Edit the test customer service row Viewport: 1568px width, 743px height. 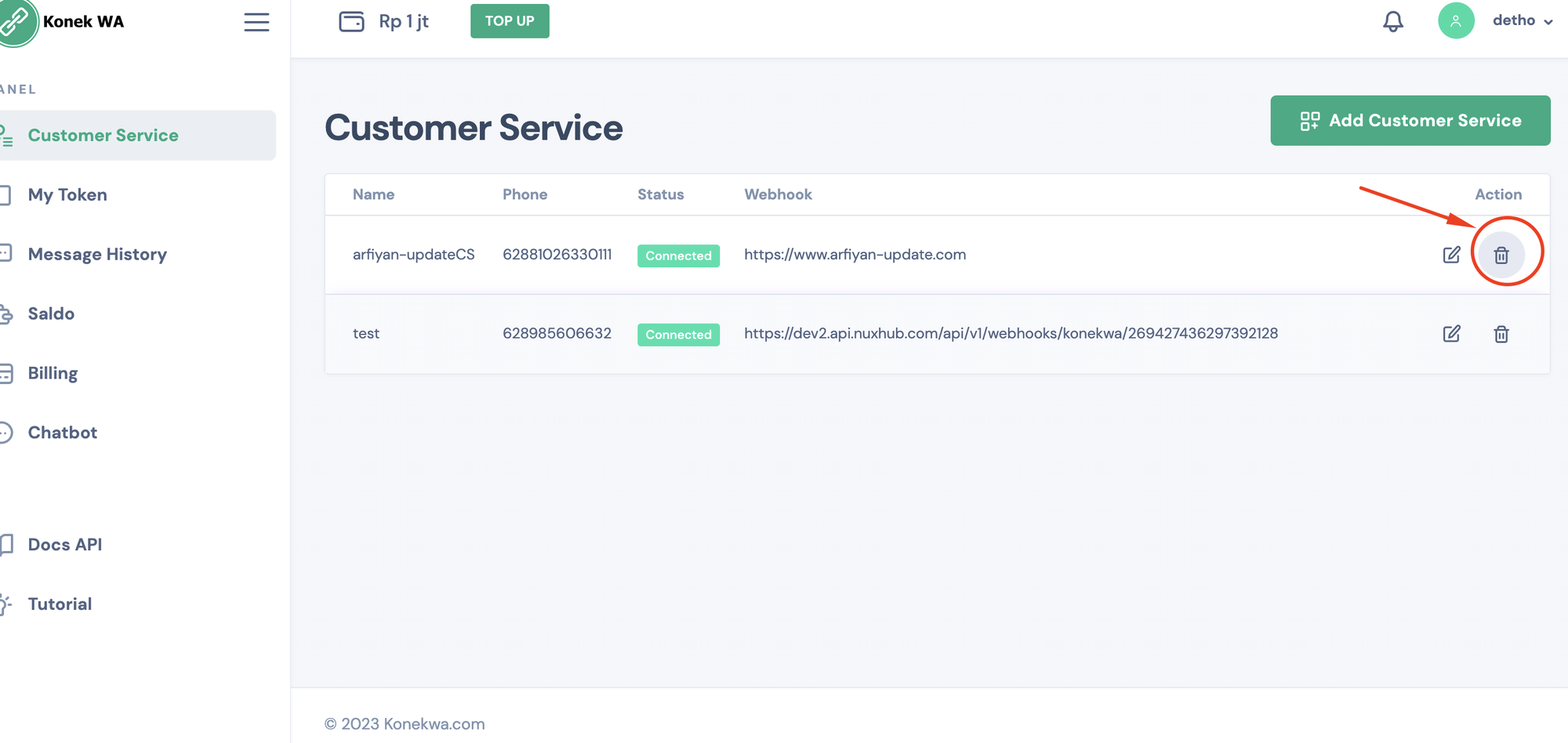pyautogui.click(x=1451, y=334)
